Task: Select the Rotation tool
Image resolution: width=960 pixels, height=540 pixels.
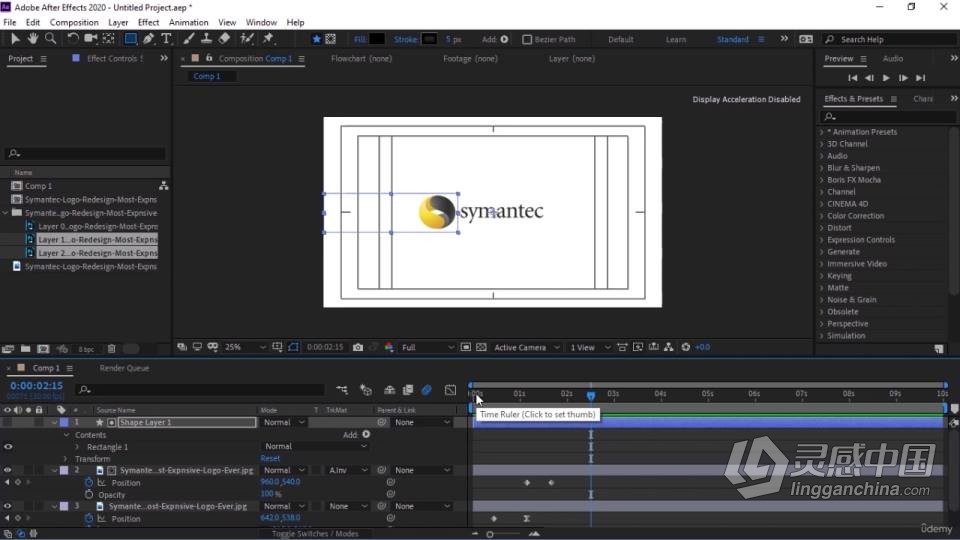Action: point(73,39)
